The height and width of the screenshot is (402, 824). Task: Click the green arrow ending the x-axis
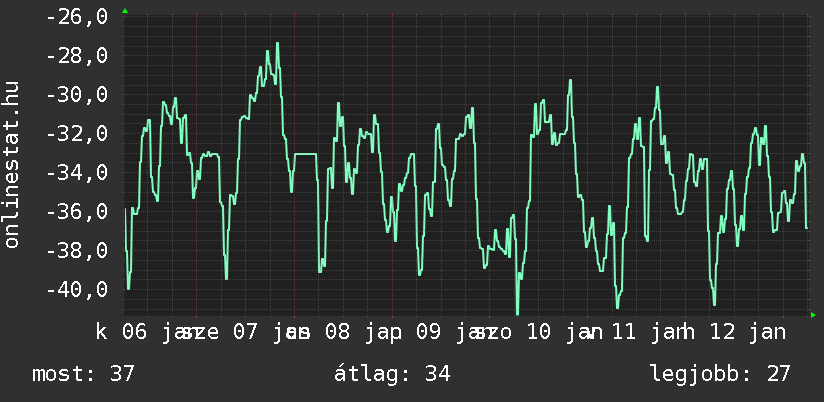pos(813,315)
